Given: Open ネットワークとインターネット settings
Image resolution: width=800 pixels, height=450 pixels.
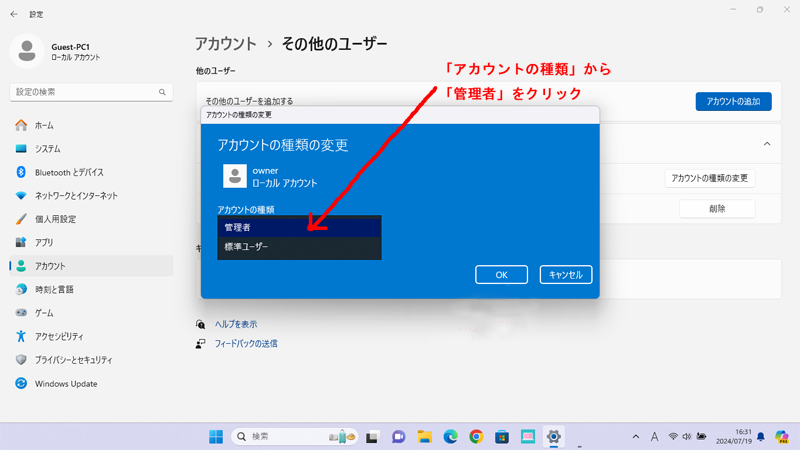Looking at the screenshot, I should pos(75,196).
